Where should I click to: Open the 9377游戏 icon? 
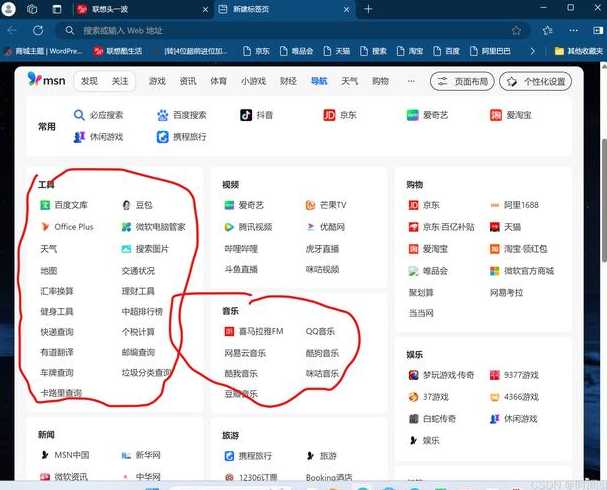pyautogui.click(x=495, y=375)
